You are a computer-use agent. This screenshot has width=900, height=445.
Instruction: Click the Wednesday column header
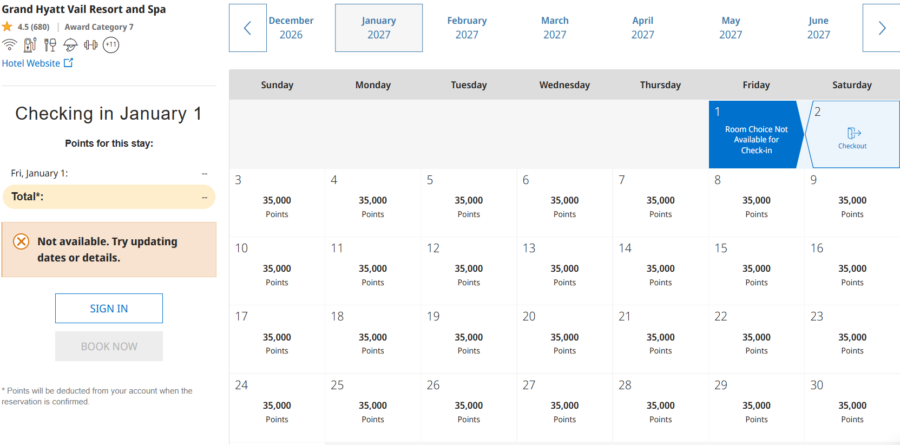click(x=564, y=85)
